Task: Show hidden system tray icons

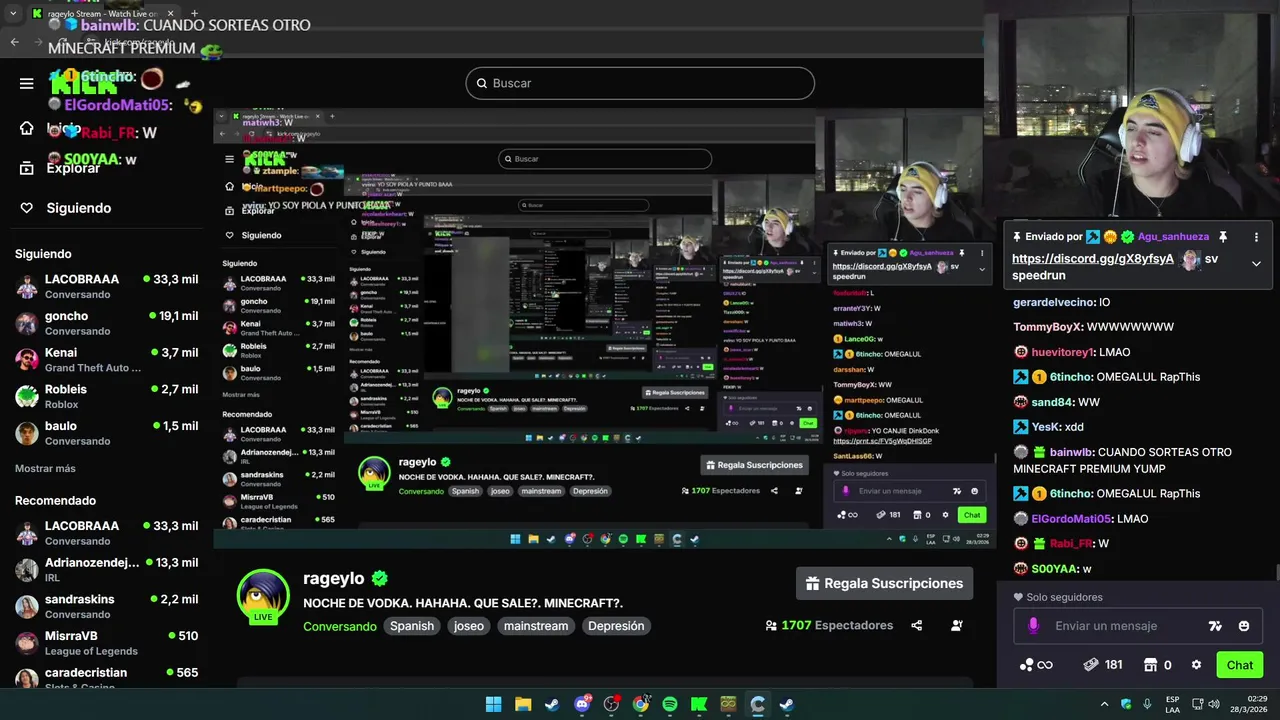Action: point(1107,704)
